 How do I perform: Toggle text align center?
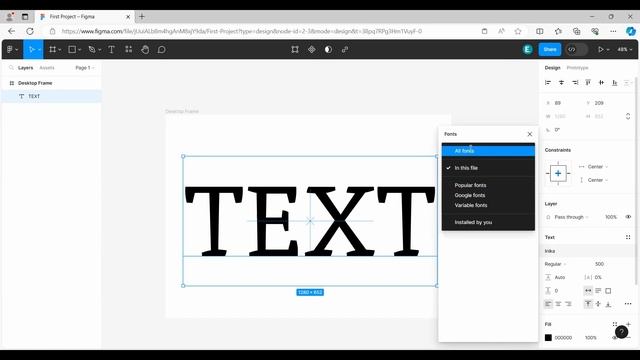[x=558, y=304]
